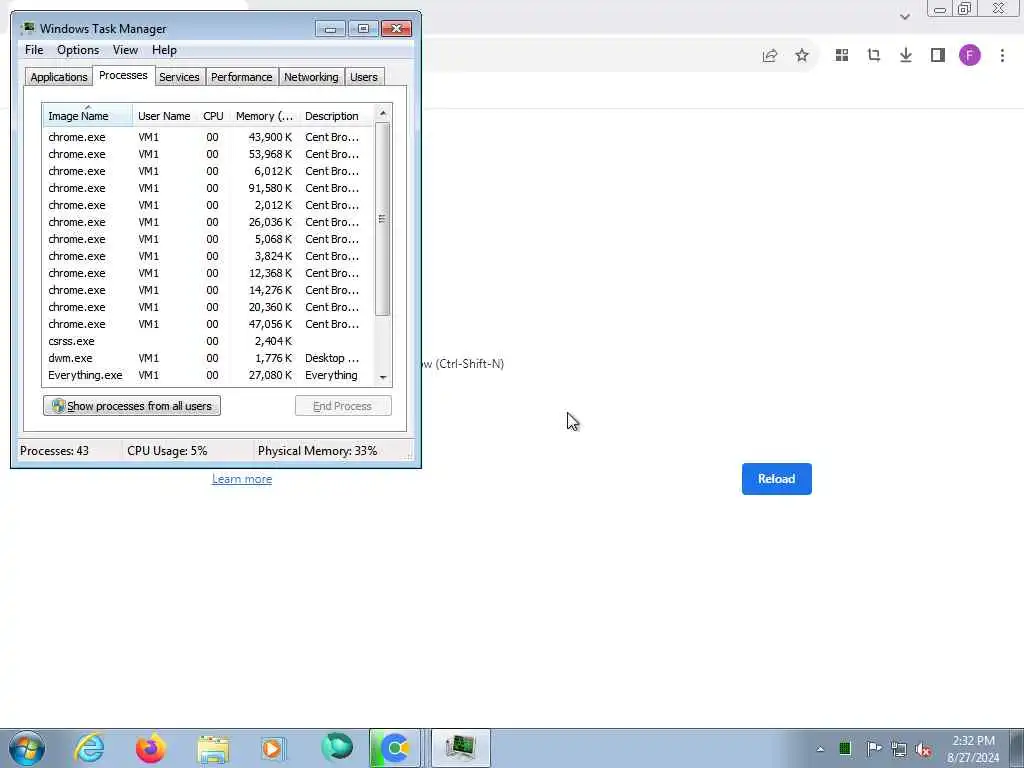Click the muted volume tray icon
Viewport: 1024px width, 768px height.
(x=923, y=749)
